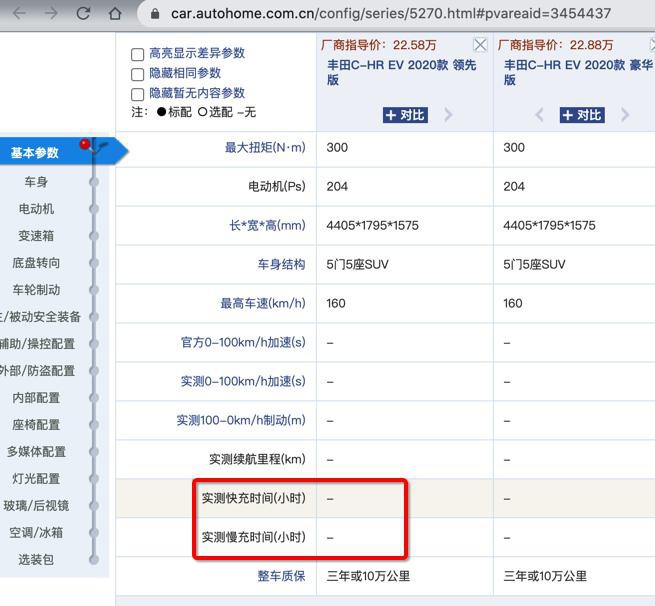The image size is (655, 606).
Task: Click 领先版 top speed value 160
Action: click(336, 304)
